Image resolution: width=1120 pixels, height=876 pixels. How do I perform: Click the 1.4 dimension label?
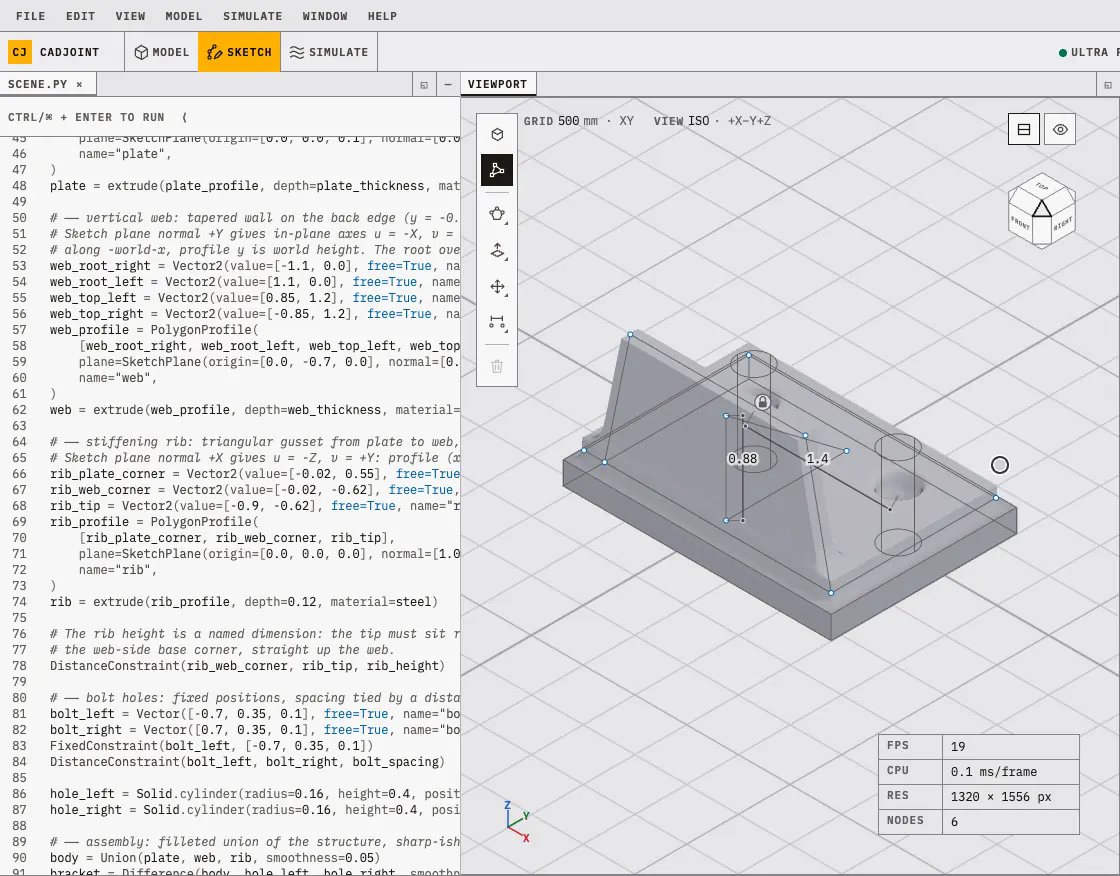817,459
